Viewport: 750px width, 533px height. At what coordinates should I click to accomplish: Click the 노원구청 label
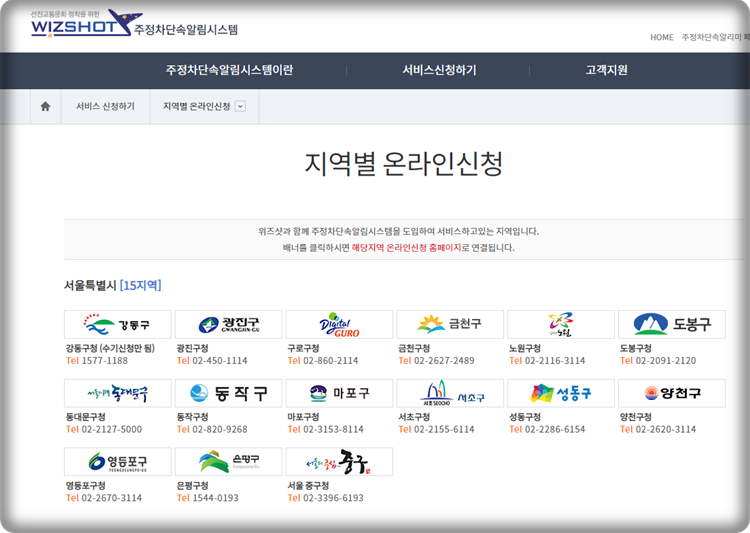click(525, 348)
